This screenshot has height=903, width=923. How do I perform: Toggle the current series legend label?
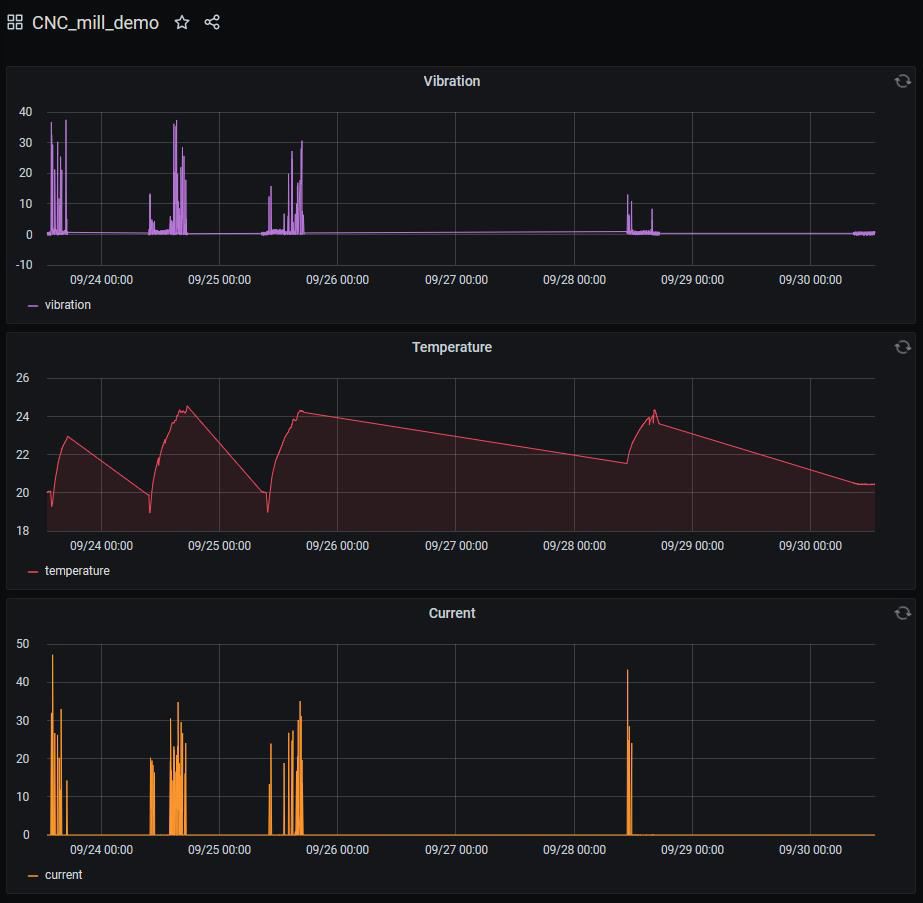pyautogui.click(x=63, y=875)
